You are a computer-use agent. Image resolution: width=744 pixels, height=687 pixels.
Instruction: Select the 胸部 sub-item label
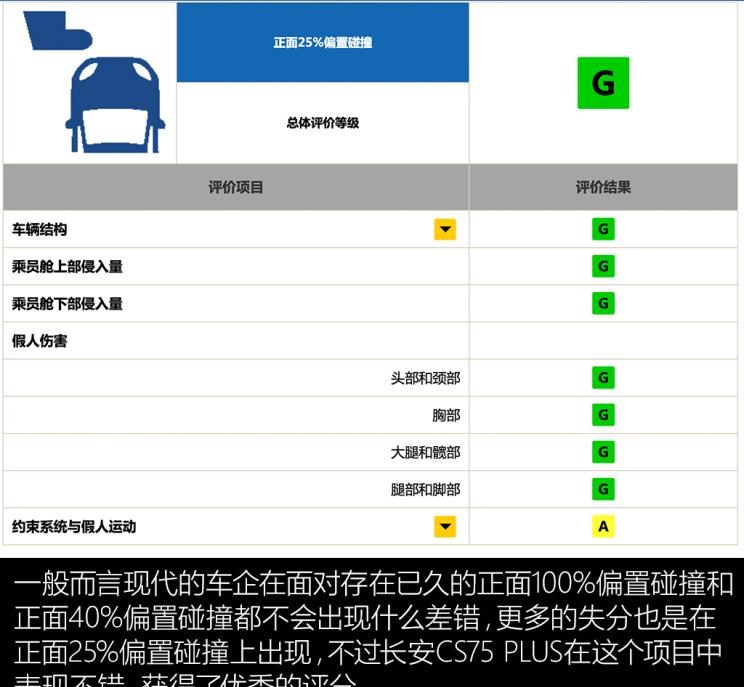(x=446, y=415)
